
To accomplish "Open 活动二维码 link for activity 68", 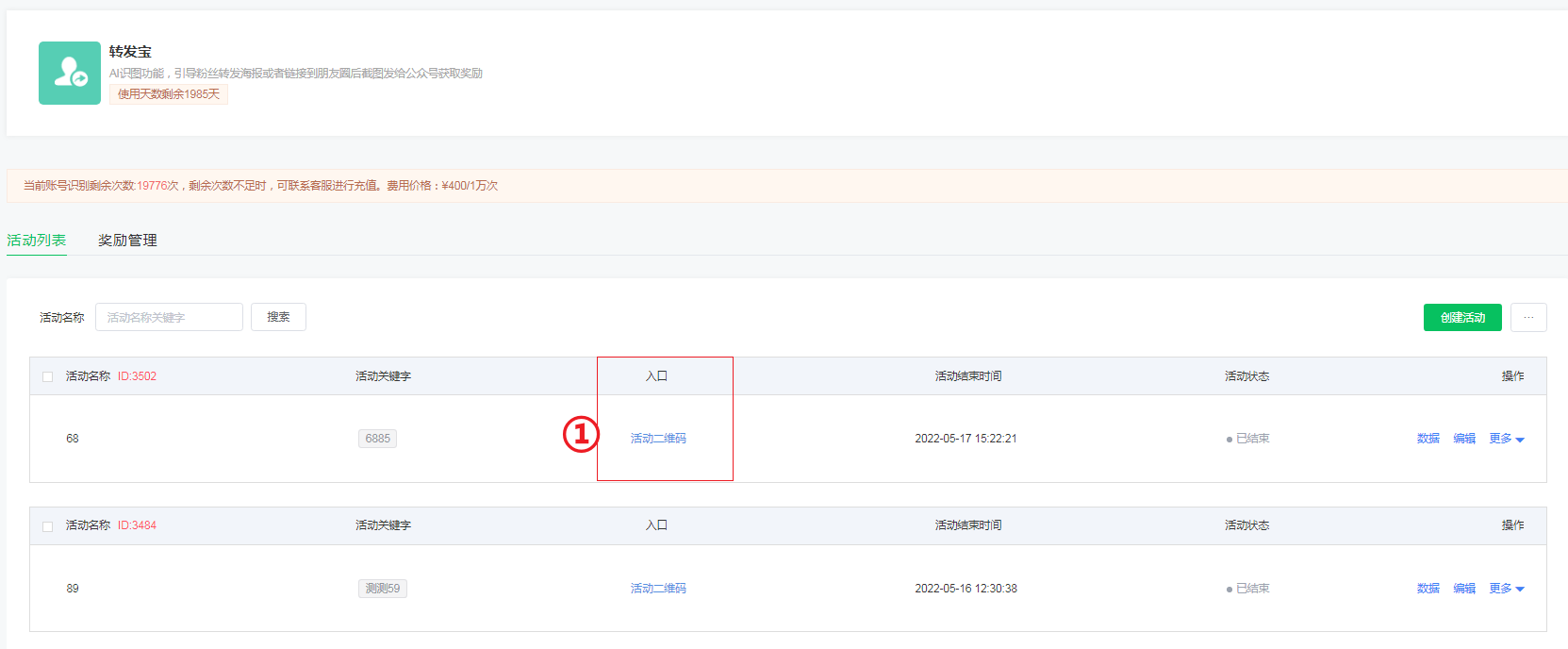I will click(x=658, y=439).
